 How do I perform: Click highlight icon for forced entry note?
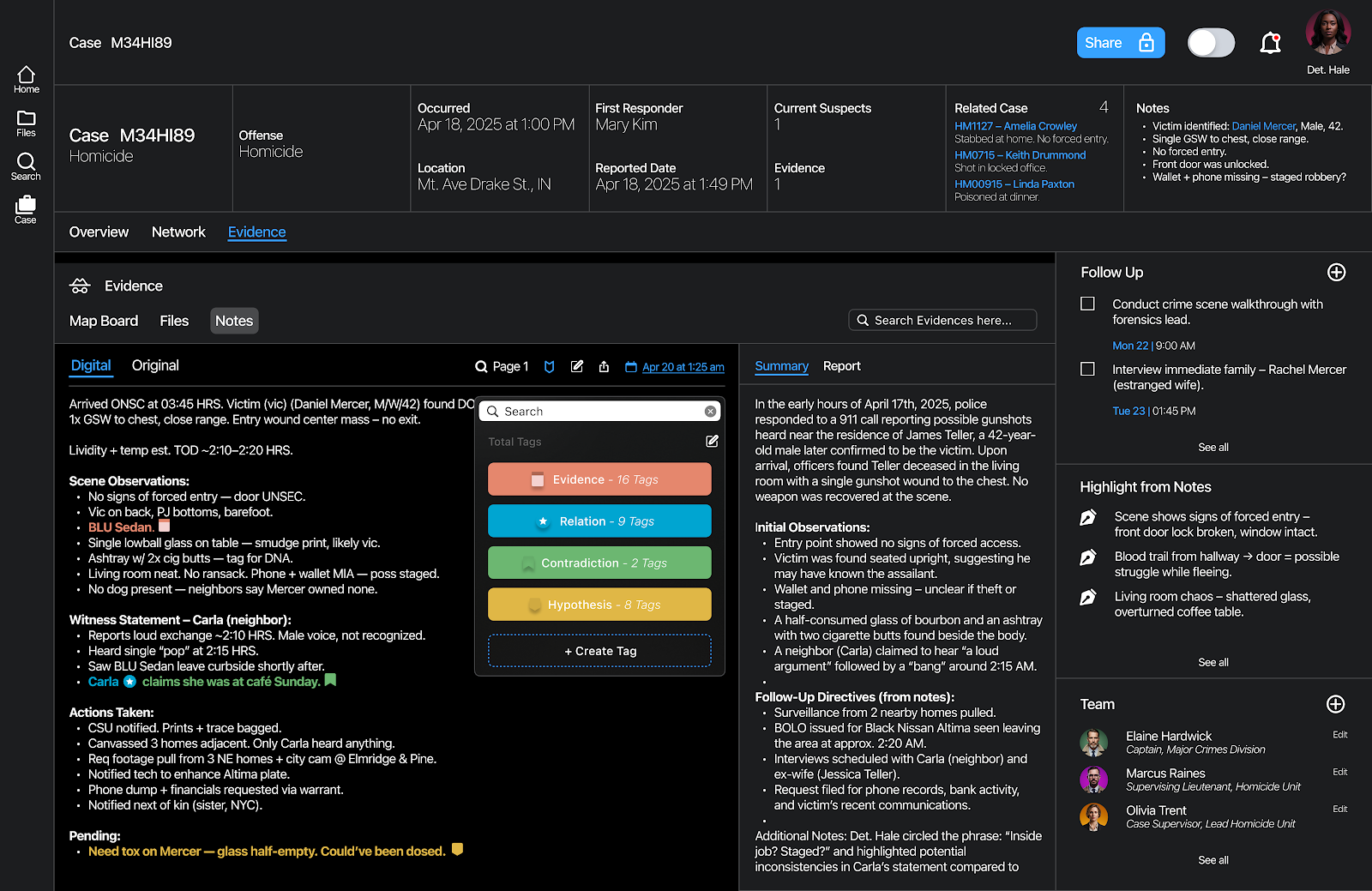[1087, 518]
